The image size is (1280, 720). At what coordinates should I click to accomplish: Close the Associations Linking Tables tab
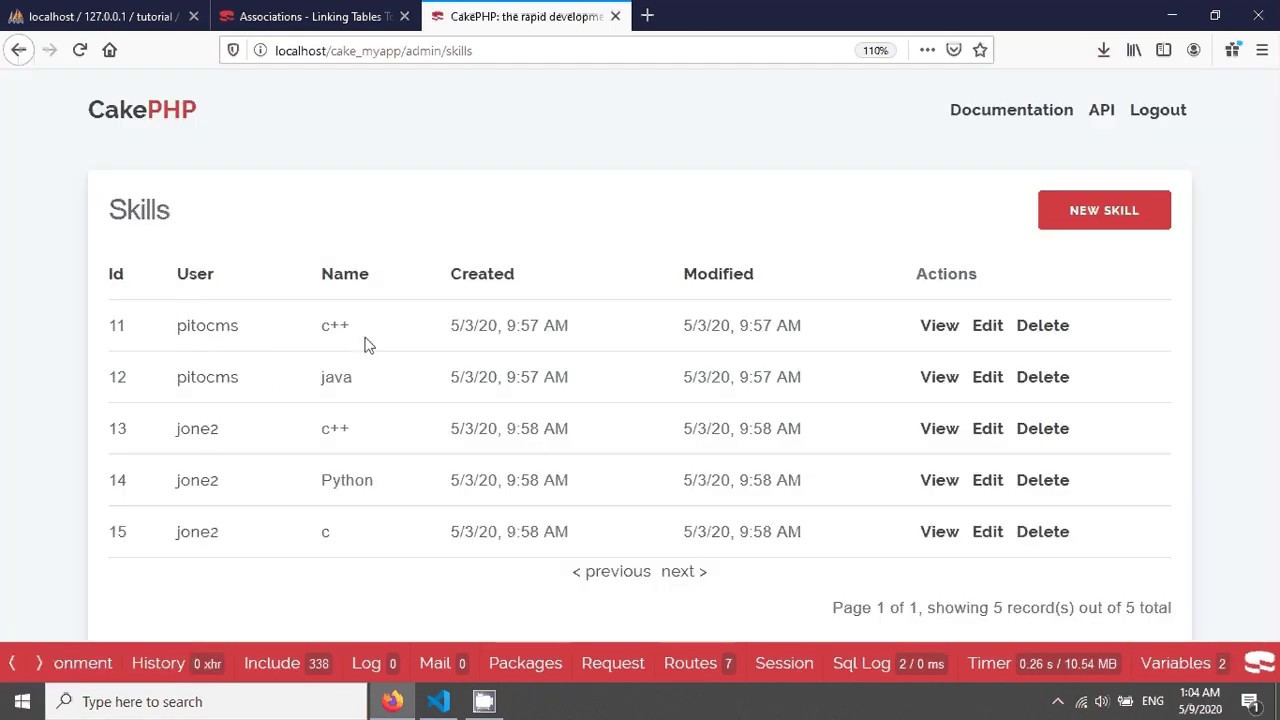[404, 16]
